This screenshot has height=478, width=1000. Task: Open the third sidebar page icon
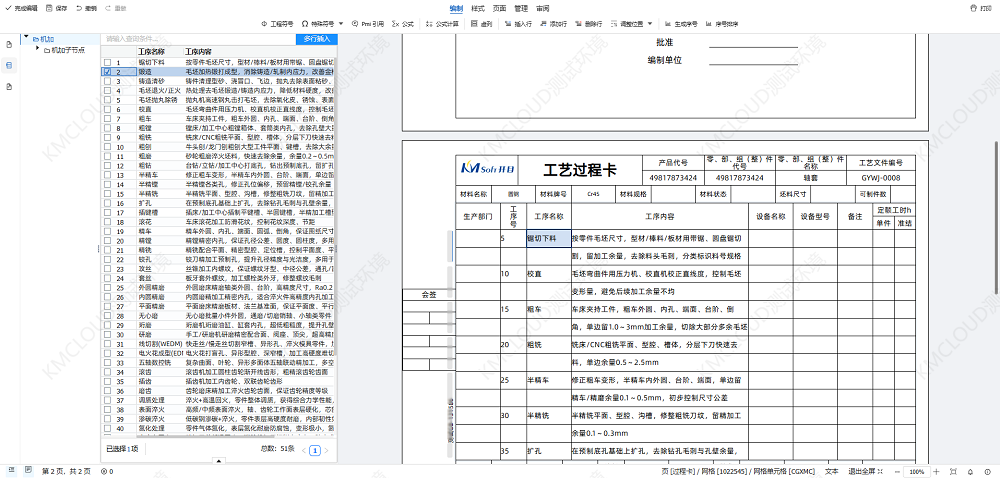[x=9, y=85]
